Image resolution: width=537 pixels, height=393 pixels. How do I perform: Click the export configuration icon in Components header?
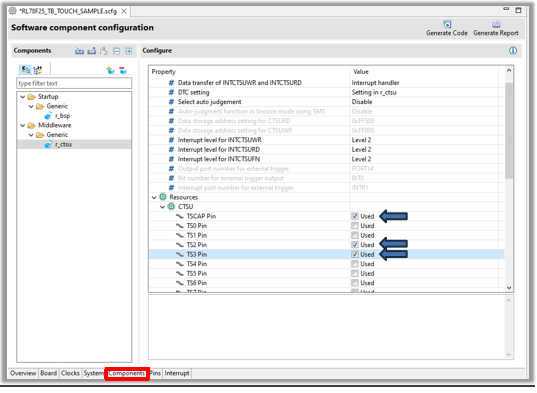pos(91,51)
